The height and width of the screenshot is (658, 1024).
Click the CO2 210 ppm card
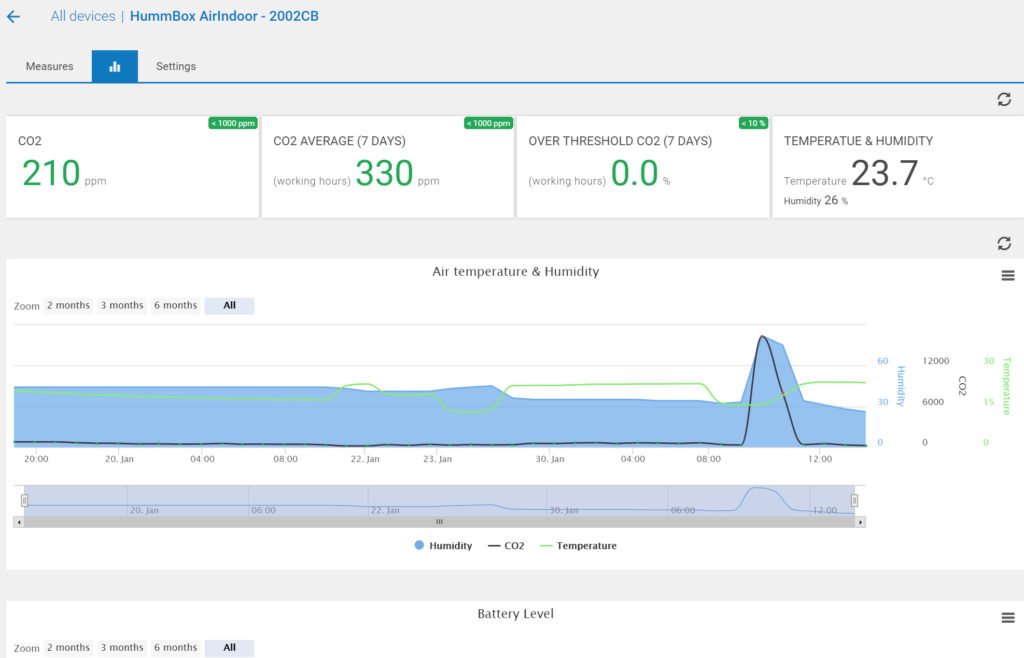point(133,167)
